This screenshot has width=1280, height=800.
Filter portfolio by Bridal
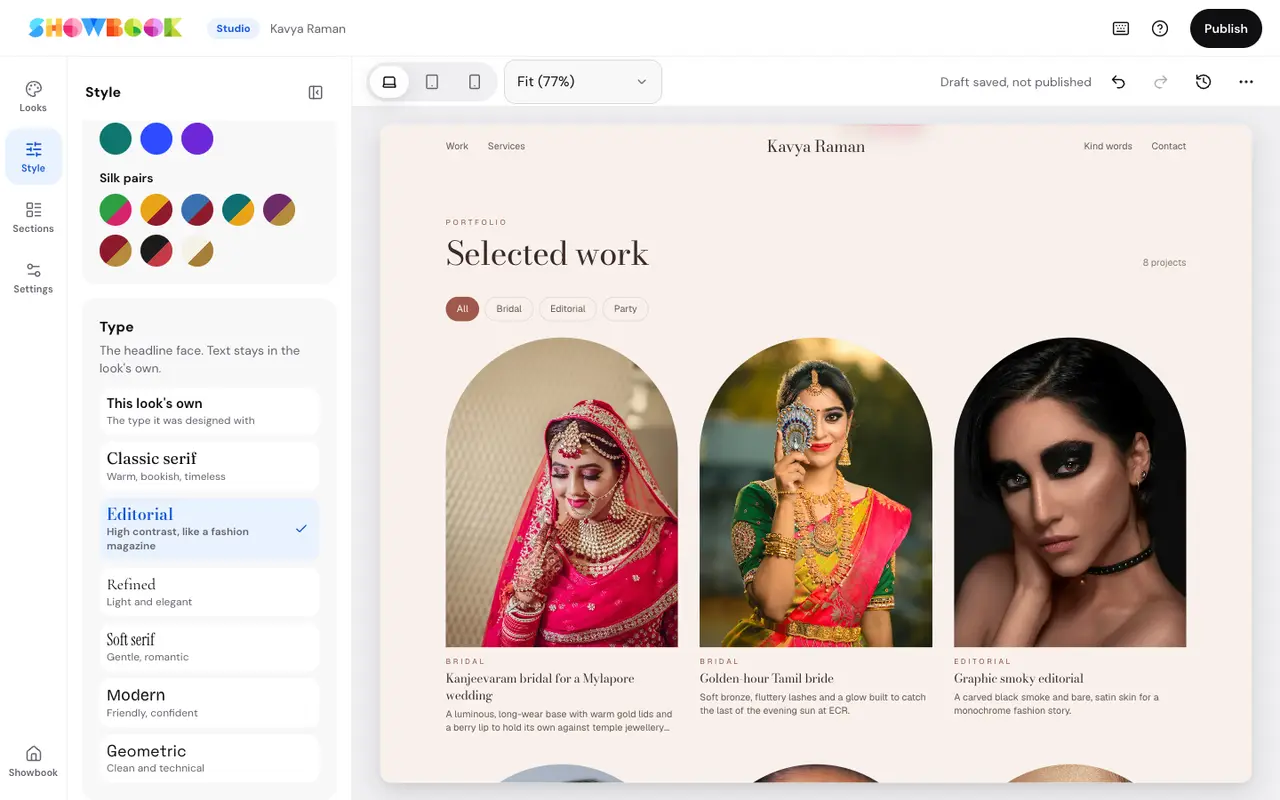(x=509, y=309)
